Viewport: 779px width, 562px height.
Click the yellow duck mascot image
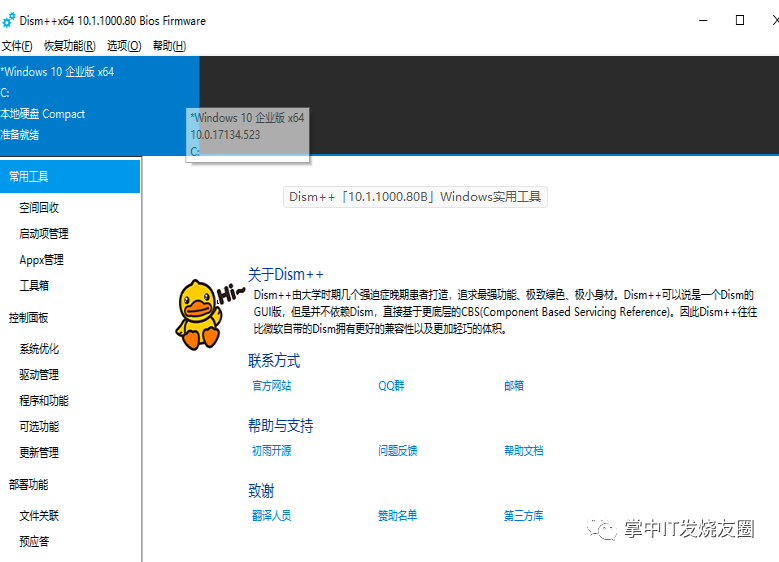pos(199,315)
